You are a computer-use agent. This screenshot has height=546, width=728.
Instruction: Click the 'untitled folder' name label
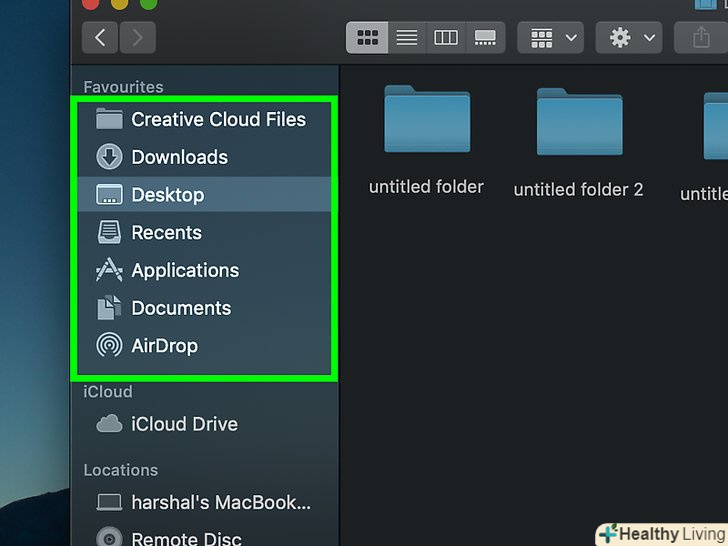pyautogui.click(x=426, y=187)
